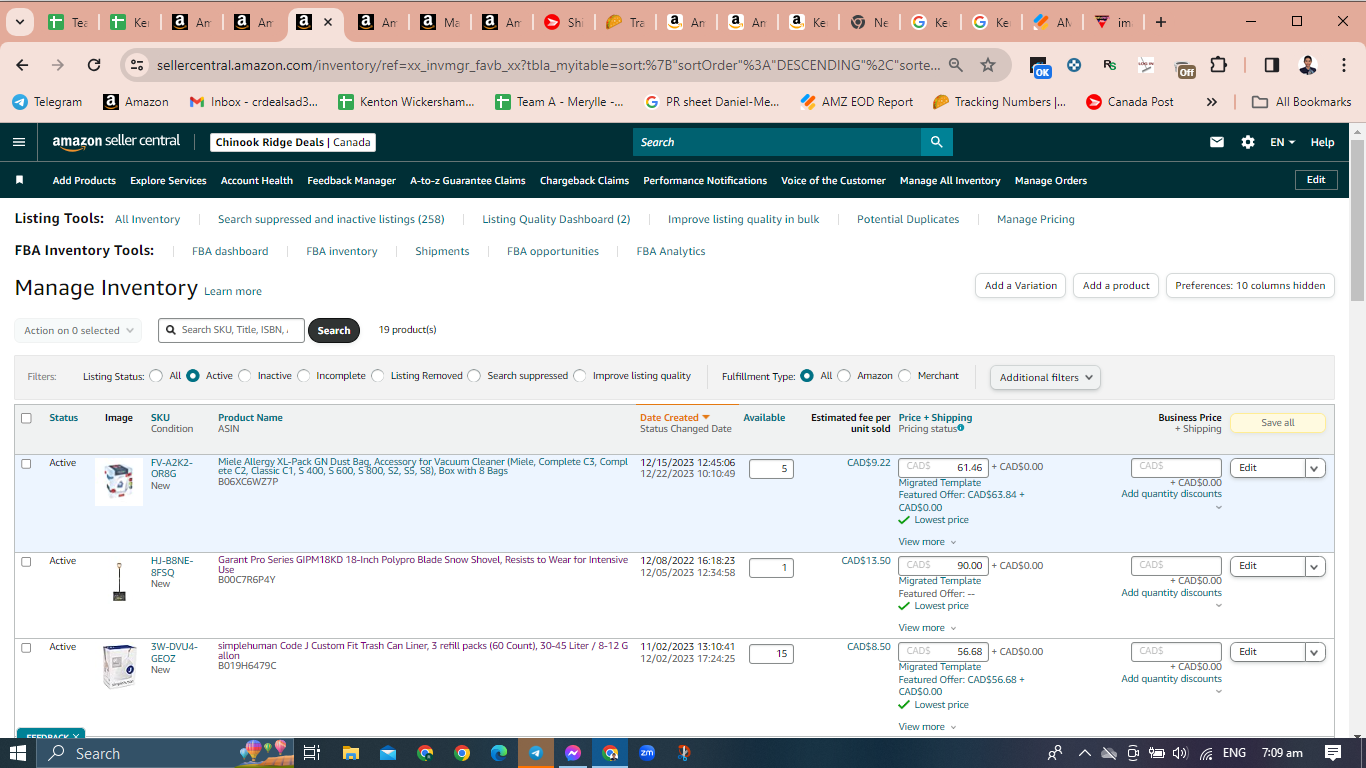Click the Miele Dust Bag product thumbnail
This screenshot has height=768, width=1366.
(118, 483)
